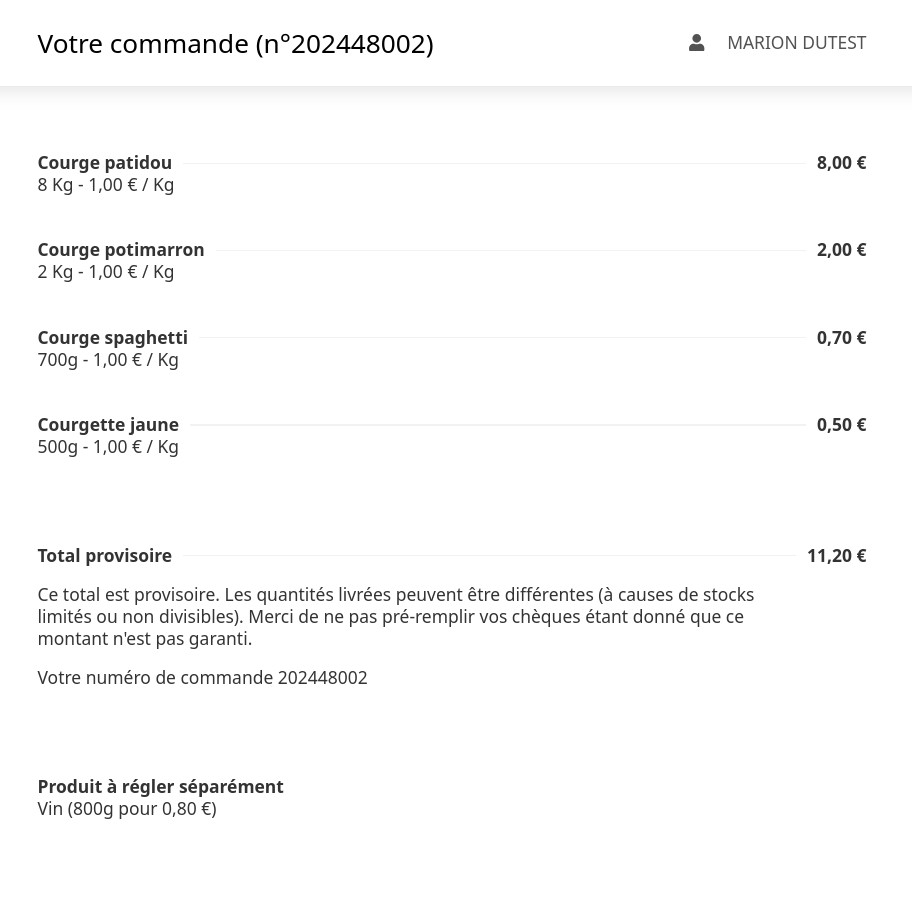Click the 8,00 € price of Courge patidou

pyautogui.click(x=841, y=162)
